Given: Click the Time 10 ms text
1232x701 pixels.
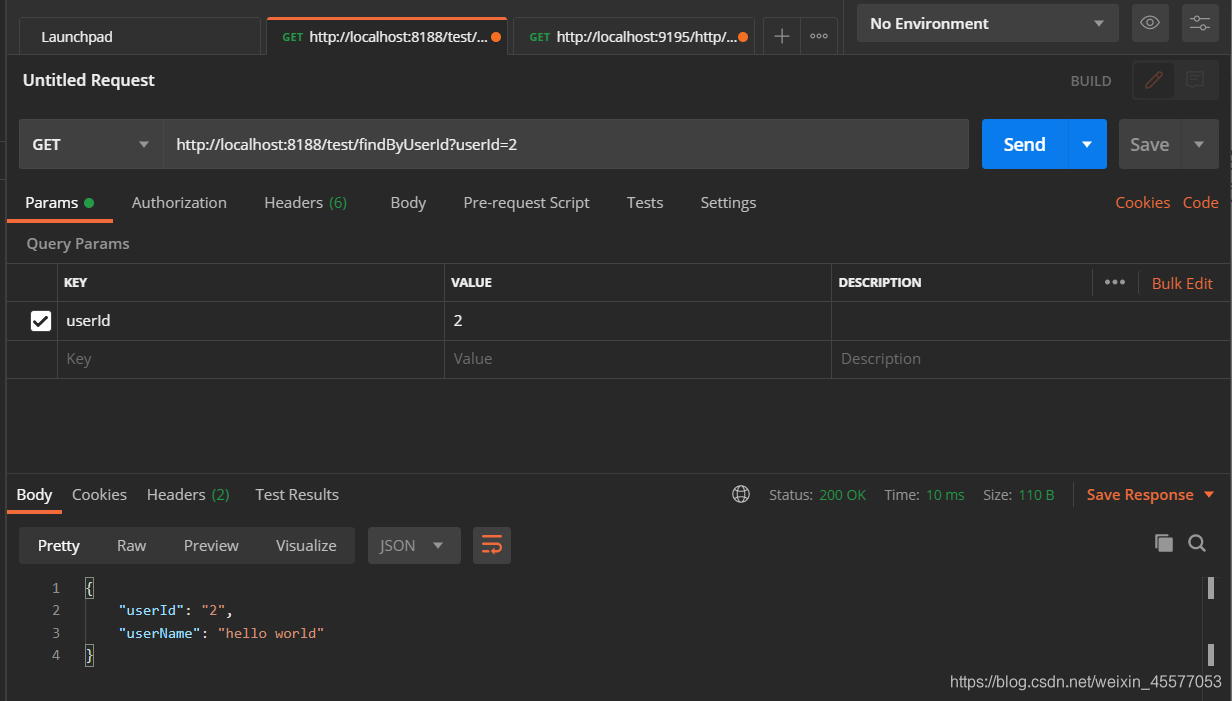Looking at the screenshot, I should click(x=924, y=495).
